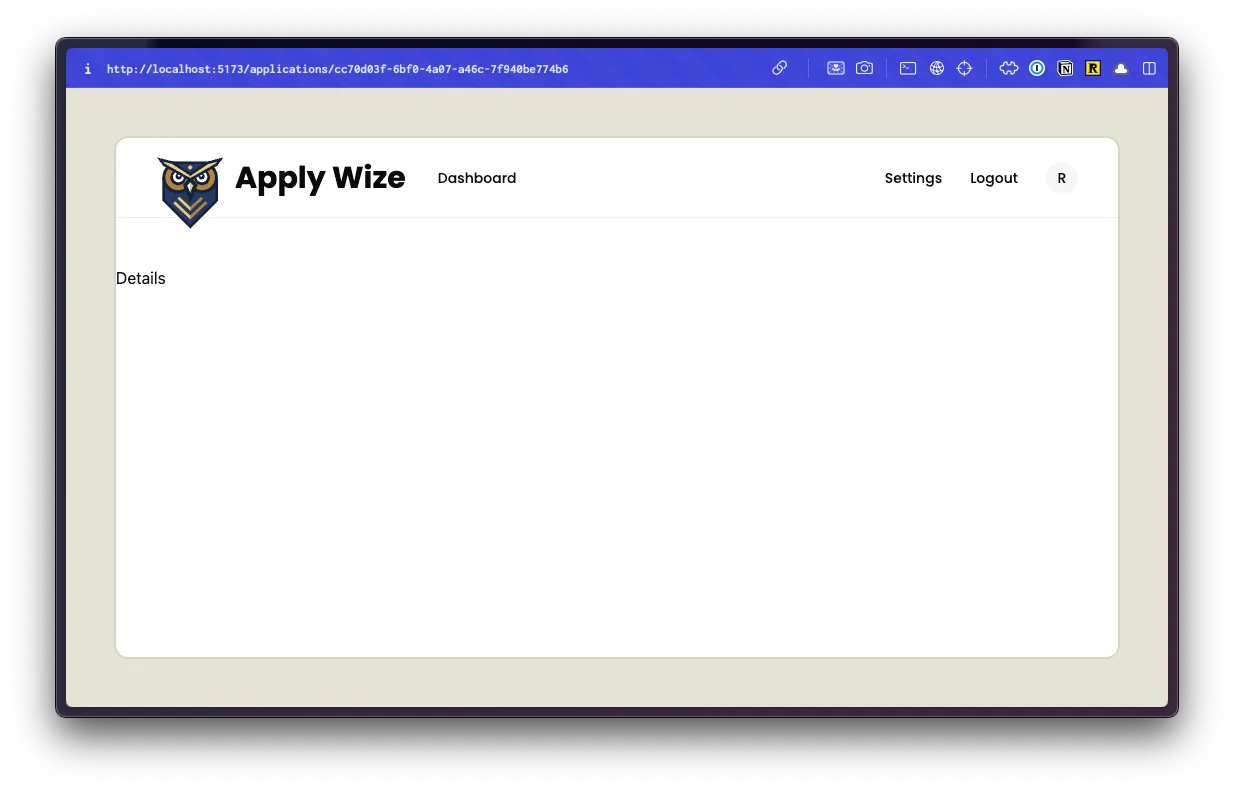Click the copy link icon in toolbar
Image resolution: width=1234 pixels, height=791 pixels.
780,68
